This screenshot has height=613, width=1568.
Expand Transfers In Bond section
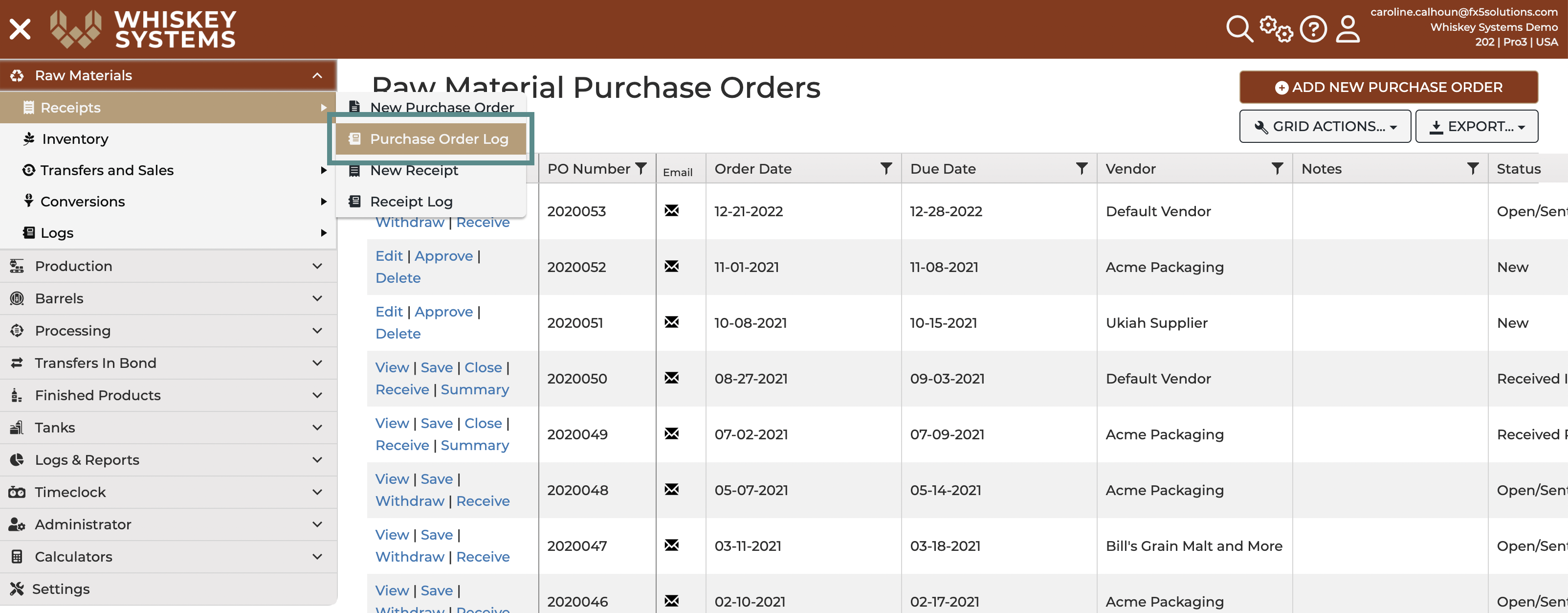168,363
